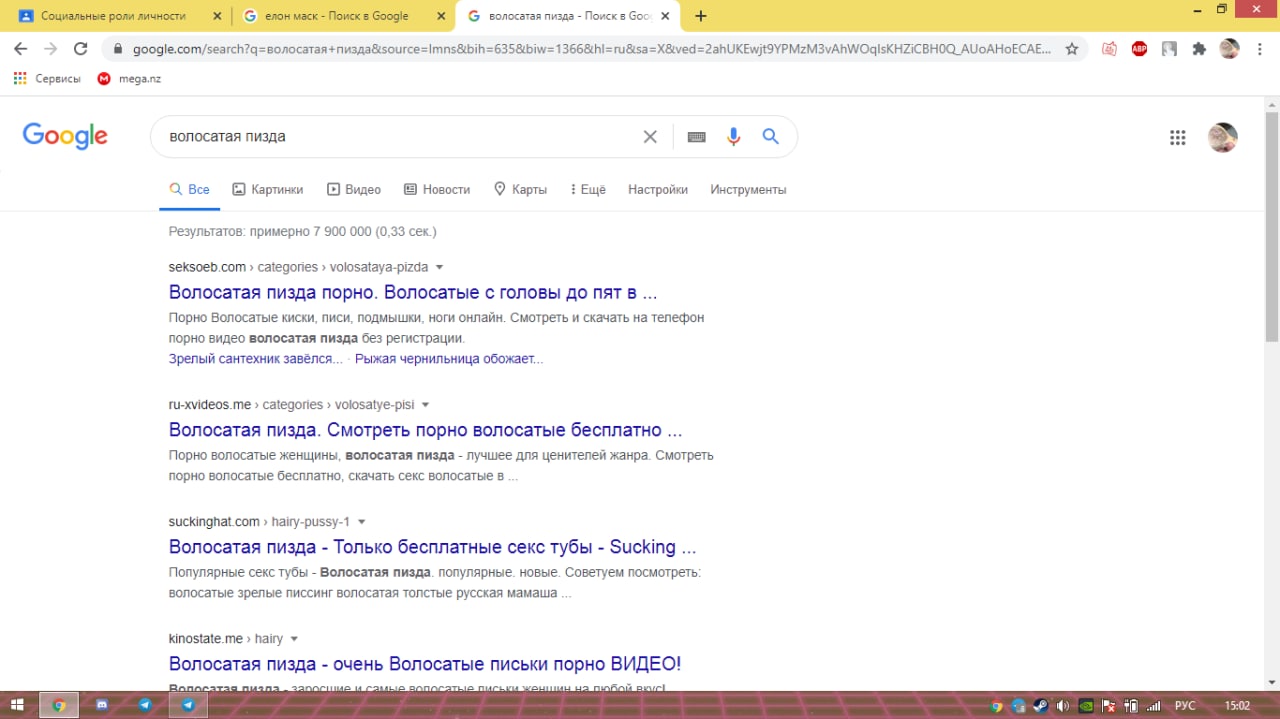This screenshot has height=719, width=1280.
Task: Open the Сервисы apps bookmark
Action: 47,78
